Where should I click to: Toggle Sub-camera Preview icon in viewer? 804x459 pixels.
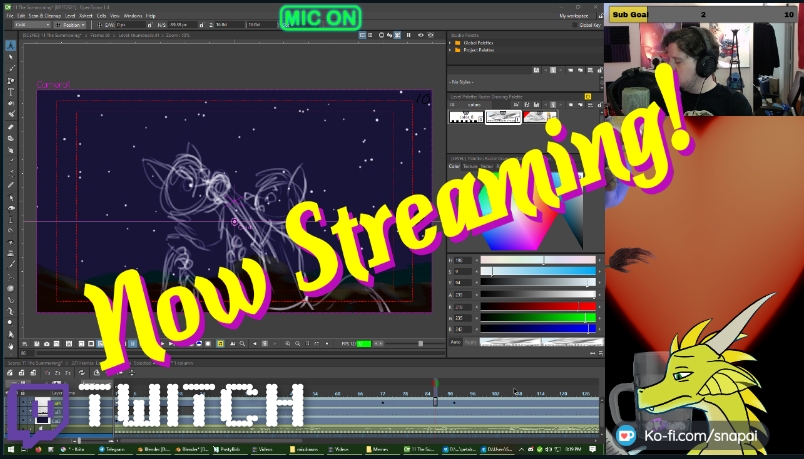pos(431,35)
